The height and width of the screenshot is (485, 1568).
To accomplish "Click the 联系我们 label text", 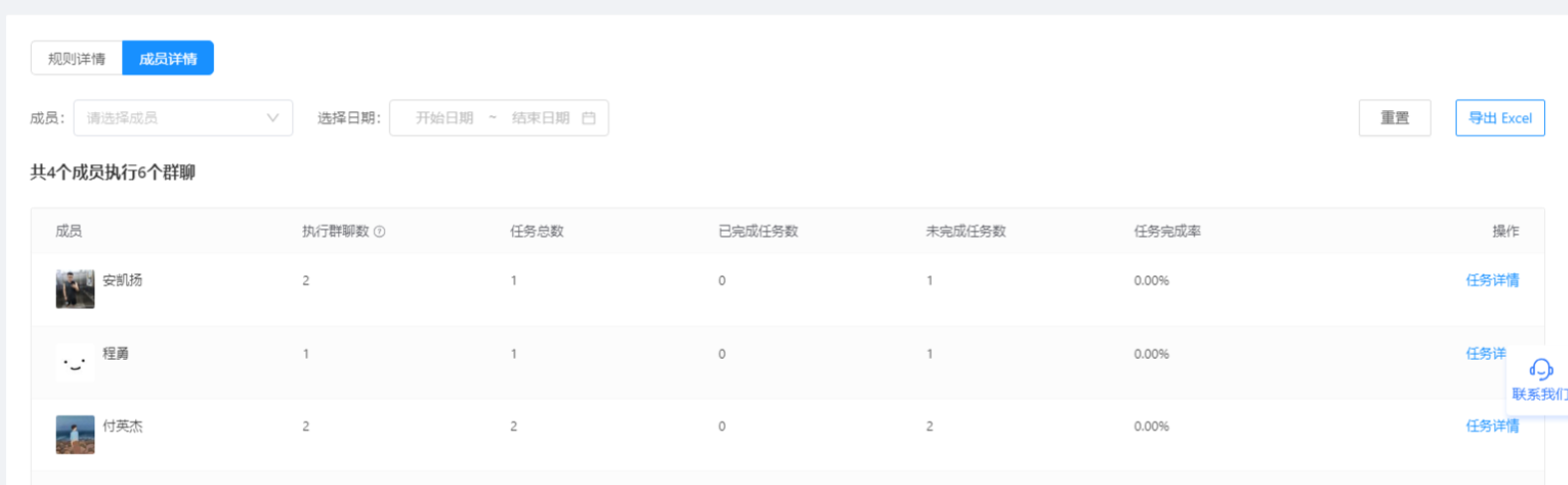I will (1540, 395).
